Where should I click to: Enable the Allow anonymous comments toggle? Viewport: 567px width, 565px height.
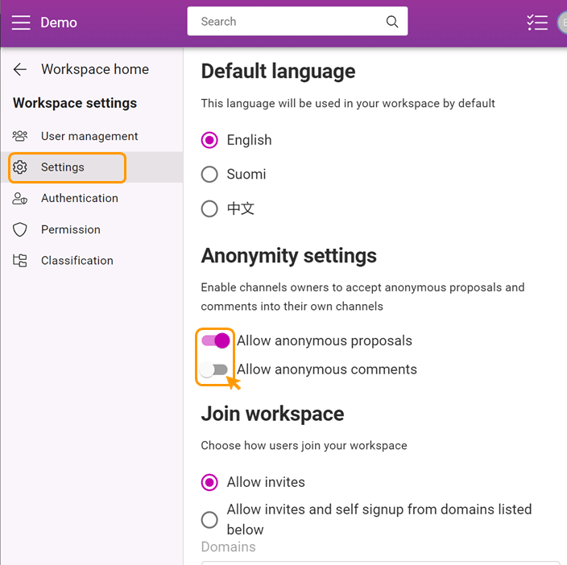tap(214, 370)
